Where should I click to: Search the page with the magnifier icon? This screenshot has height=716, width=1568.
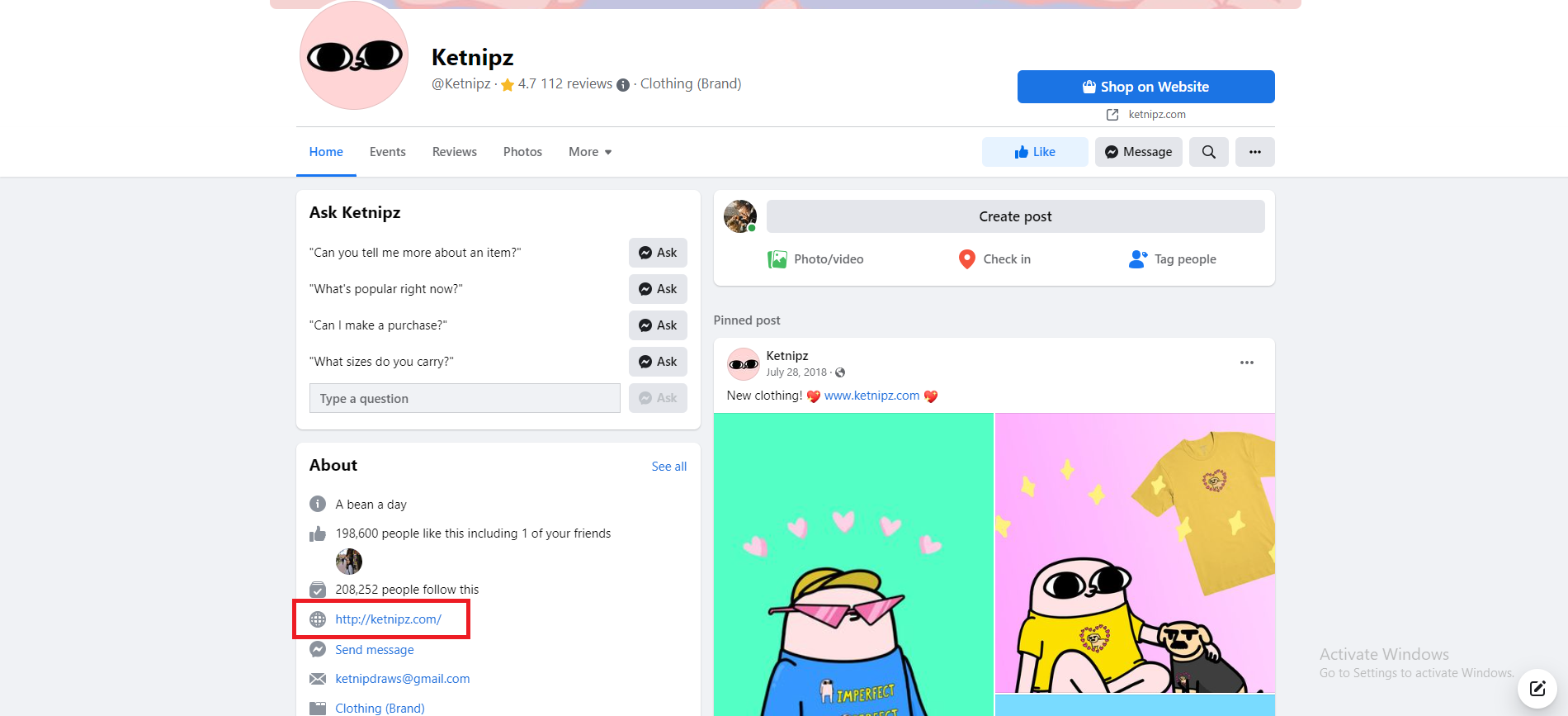point(1209,152)
